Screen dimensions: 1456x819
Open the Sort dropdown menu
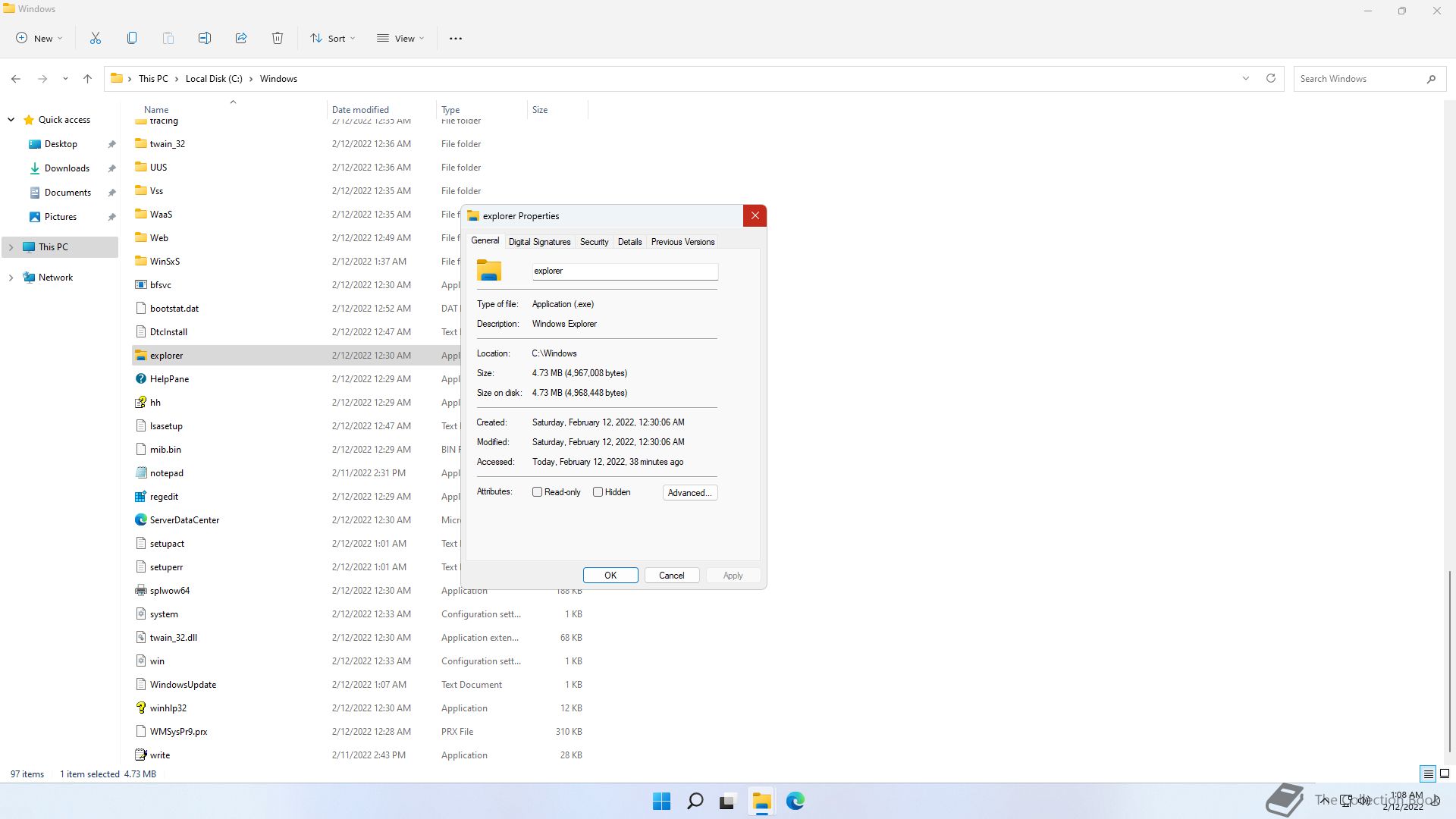coord(332,38)
